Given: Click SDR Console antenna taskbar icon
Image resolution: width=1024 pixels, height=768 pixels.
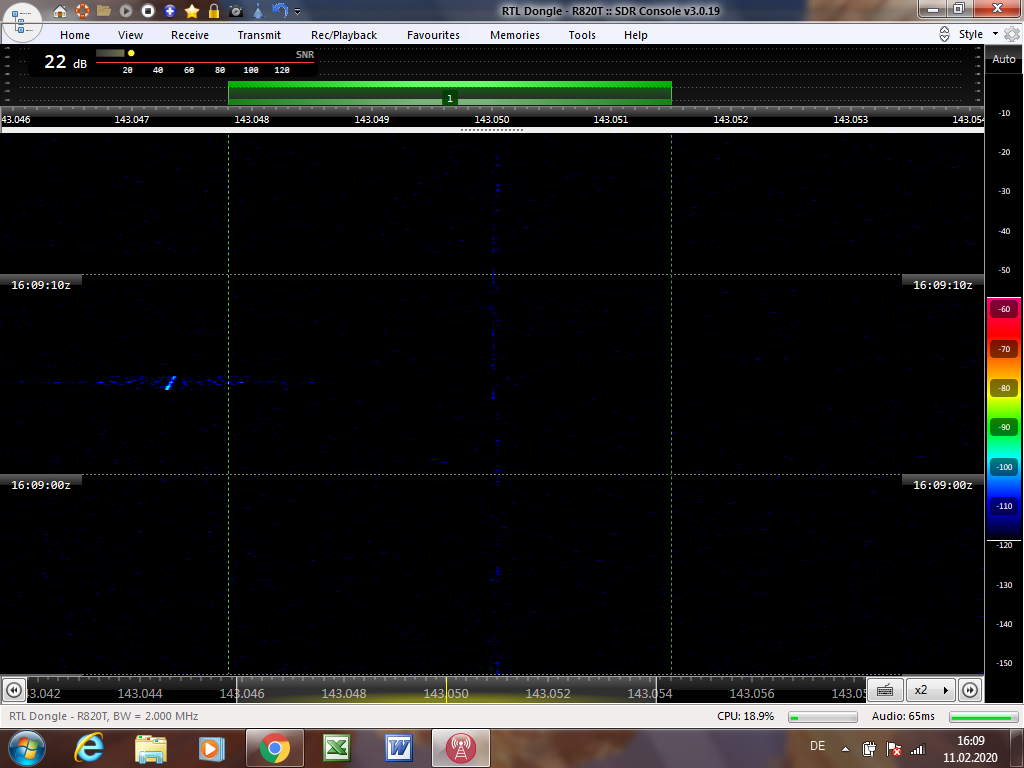Looking at the screenshot, I should [x=460, y=748].
